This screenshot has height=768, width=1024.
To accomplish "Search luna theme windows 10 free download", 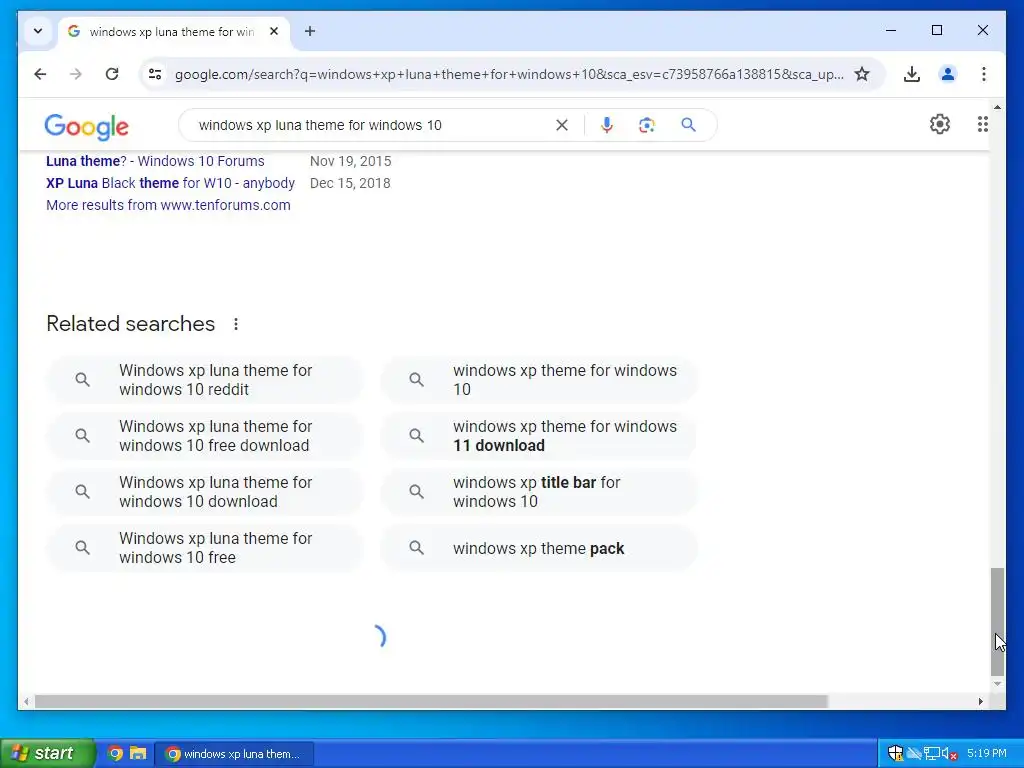I will pyautogui.click(x=204, y=436).
